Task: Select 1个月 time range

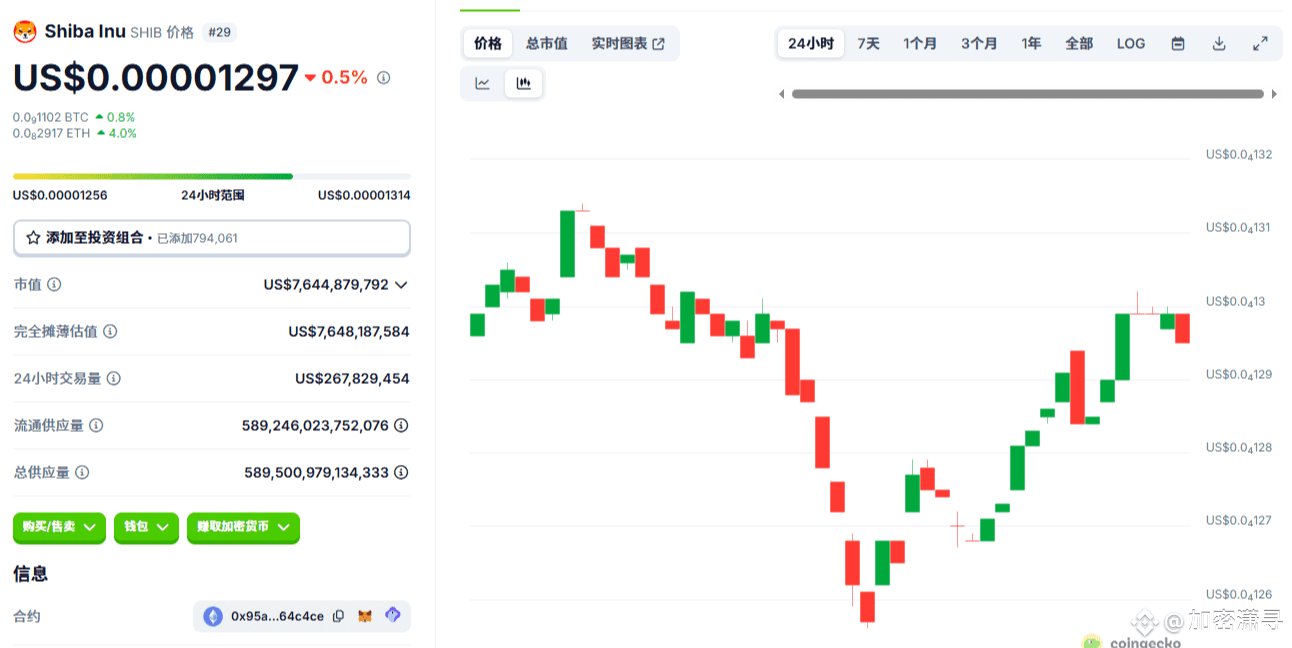Action: point(920,43)
